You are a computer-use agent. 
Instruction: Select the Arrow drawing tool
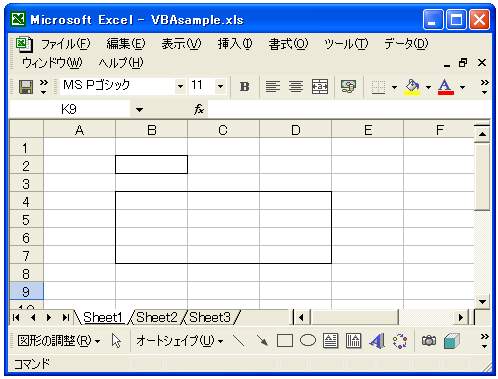(262, 341)
